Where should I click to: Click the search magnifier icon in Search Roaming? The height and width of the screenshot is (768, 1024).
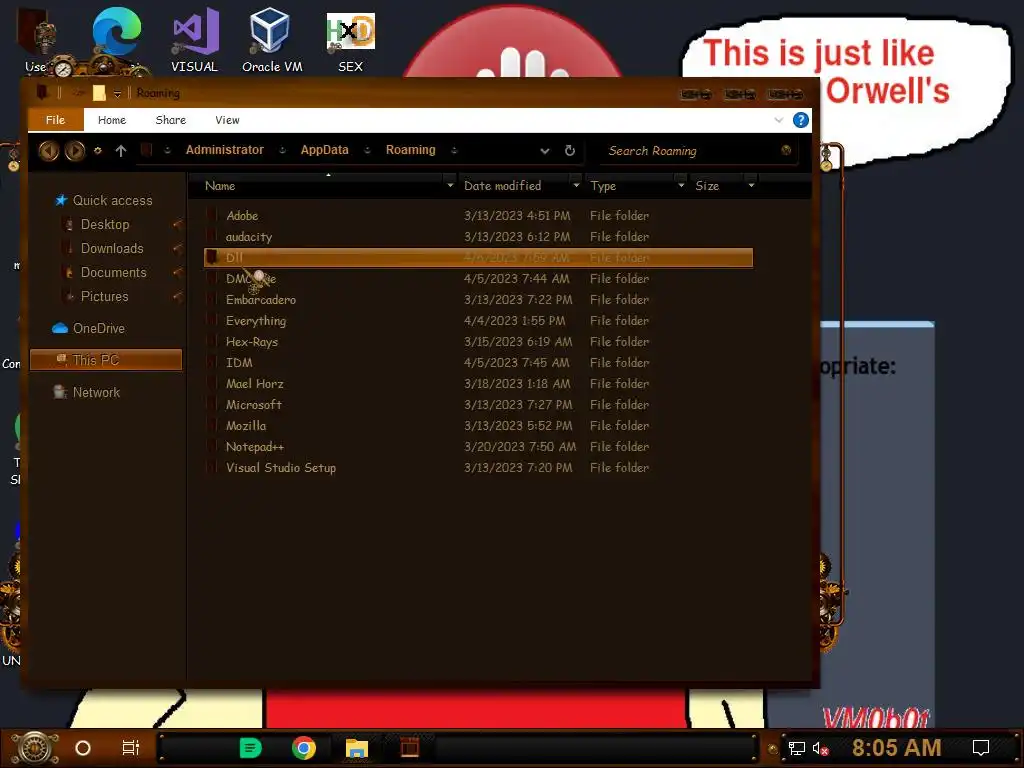coord(786,150)
